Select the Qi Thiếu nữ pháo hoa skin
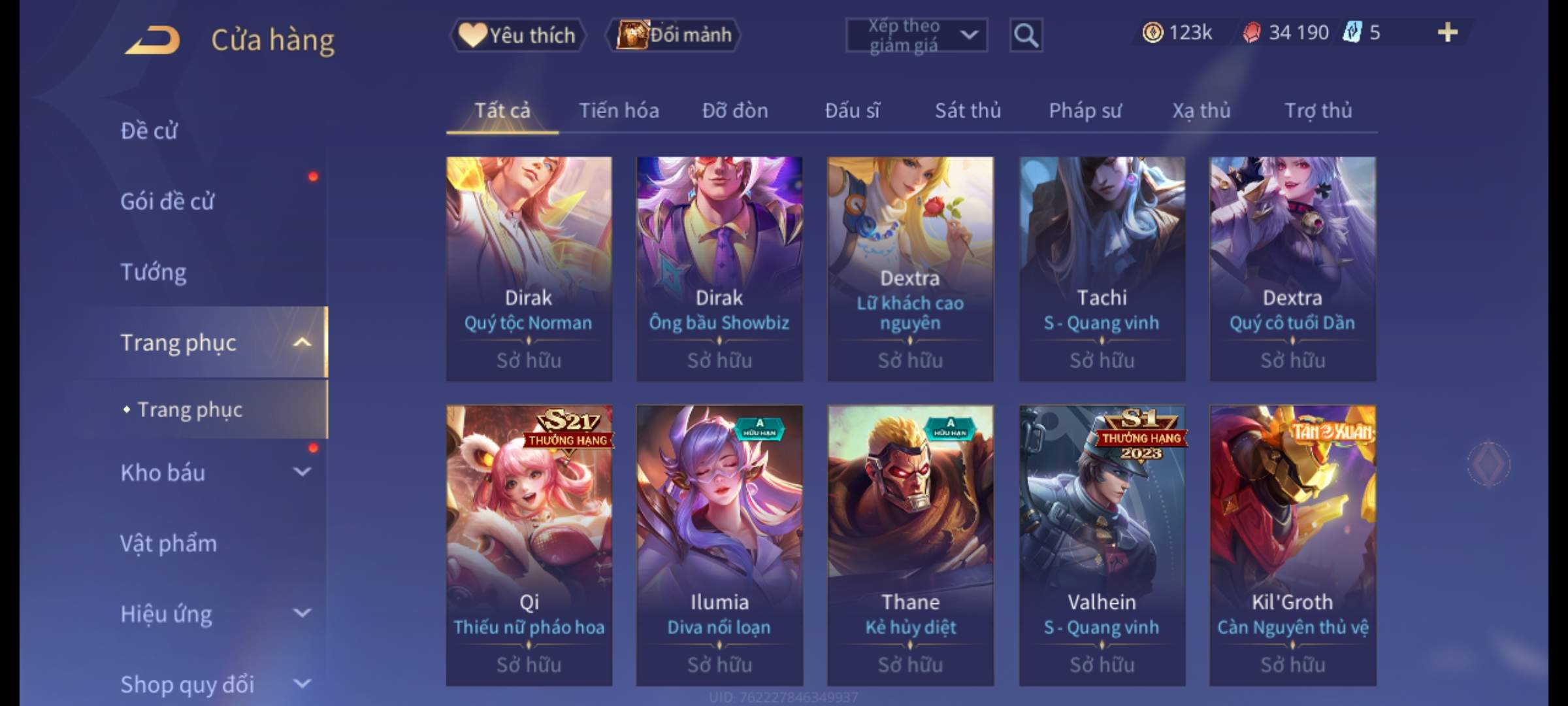Viewport: 1568px width, 706px height. coord(529,545)
